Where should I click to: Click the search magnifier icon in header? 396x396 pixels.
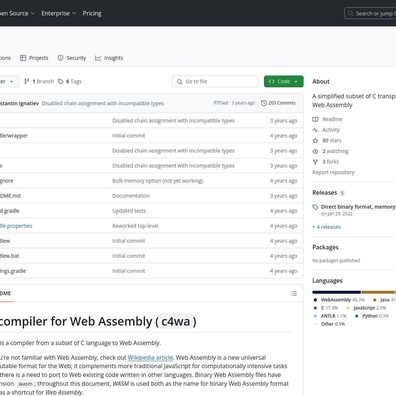pyautogui.click(x=350, y=13)
